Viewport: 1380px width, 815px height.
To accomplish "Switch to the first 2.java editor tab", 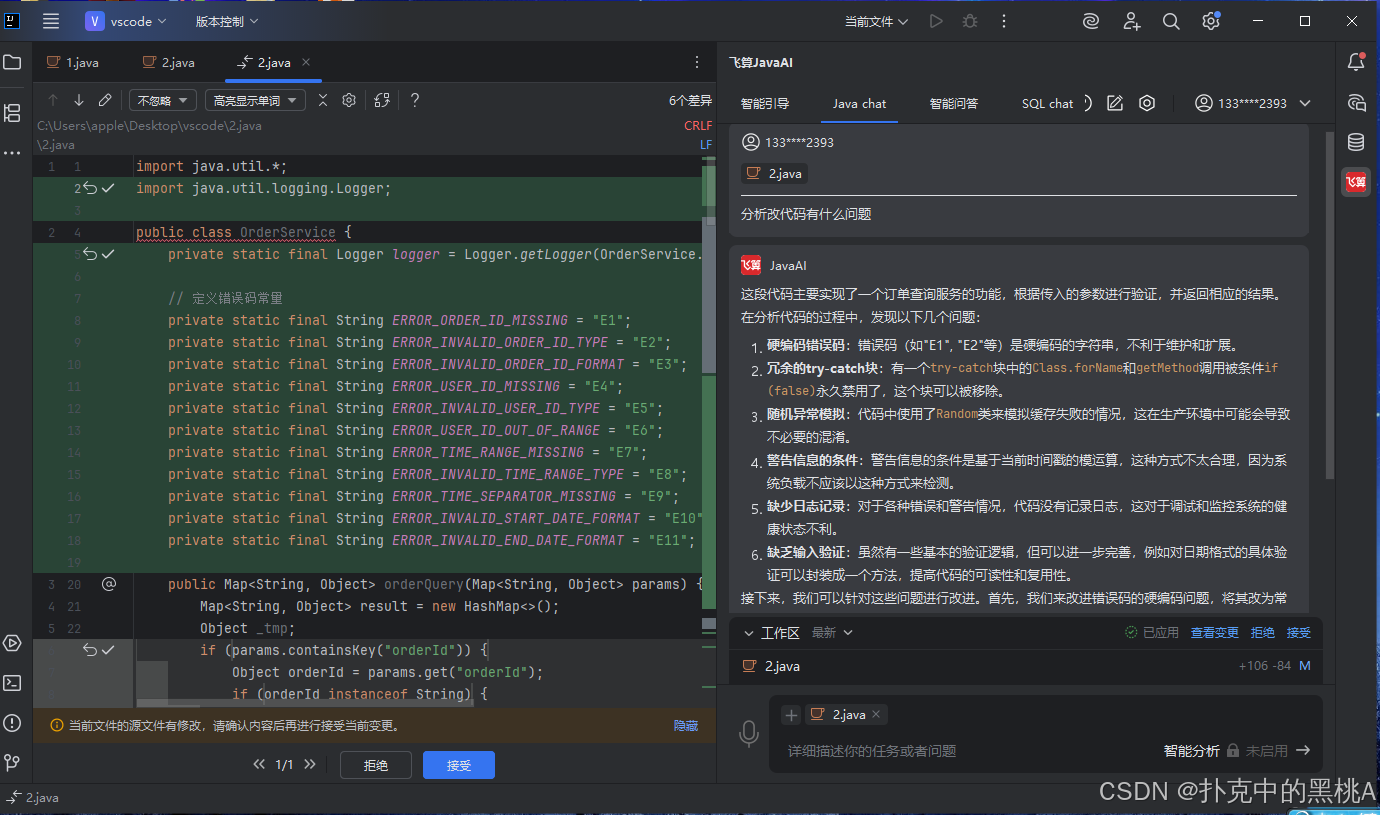I will (168, 62).
